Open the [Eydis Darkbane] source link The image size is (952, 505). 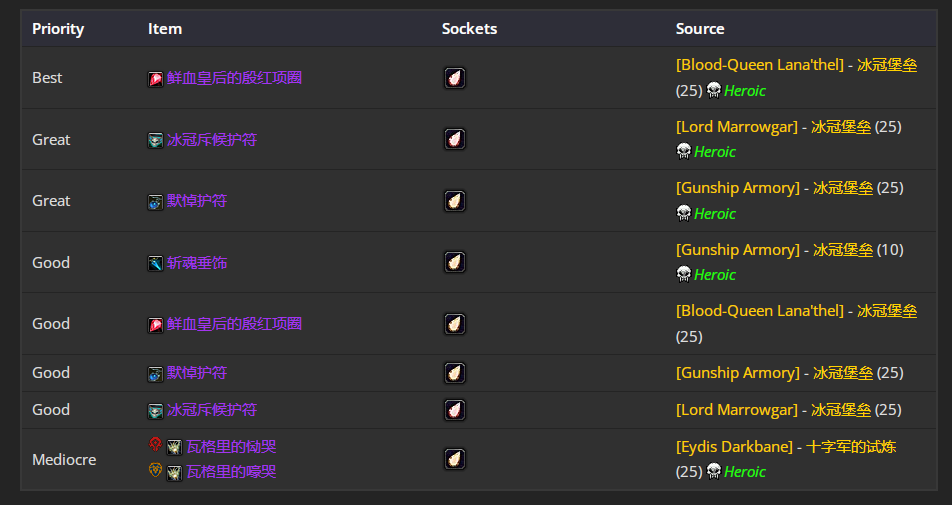click(734, 446)
